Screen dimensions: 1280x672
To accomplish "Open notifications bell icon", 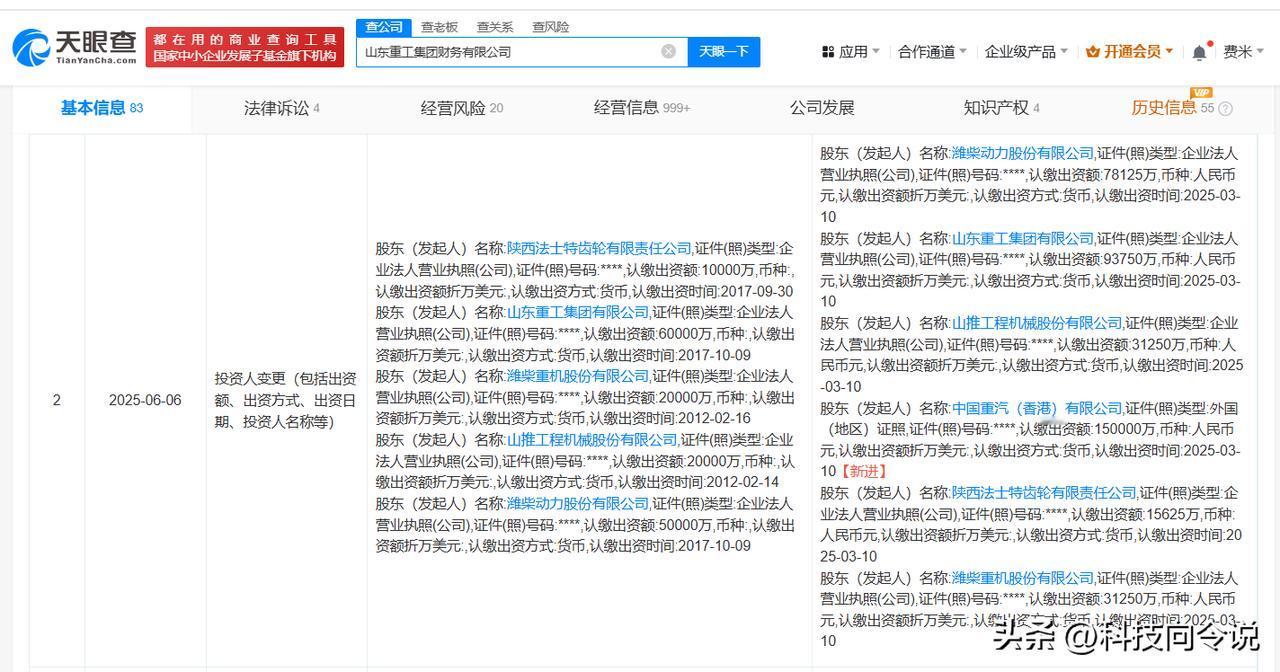I will coord(1199,52).
